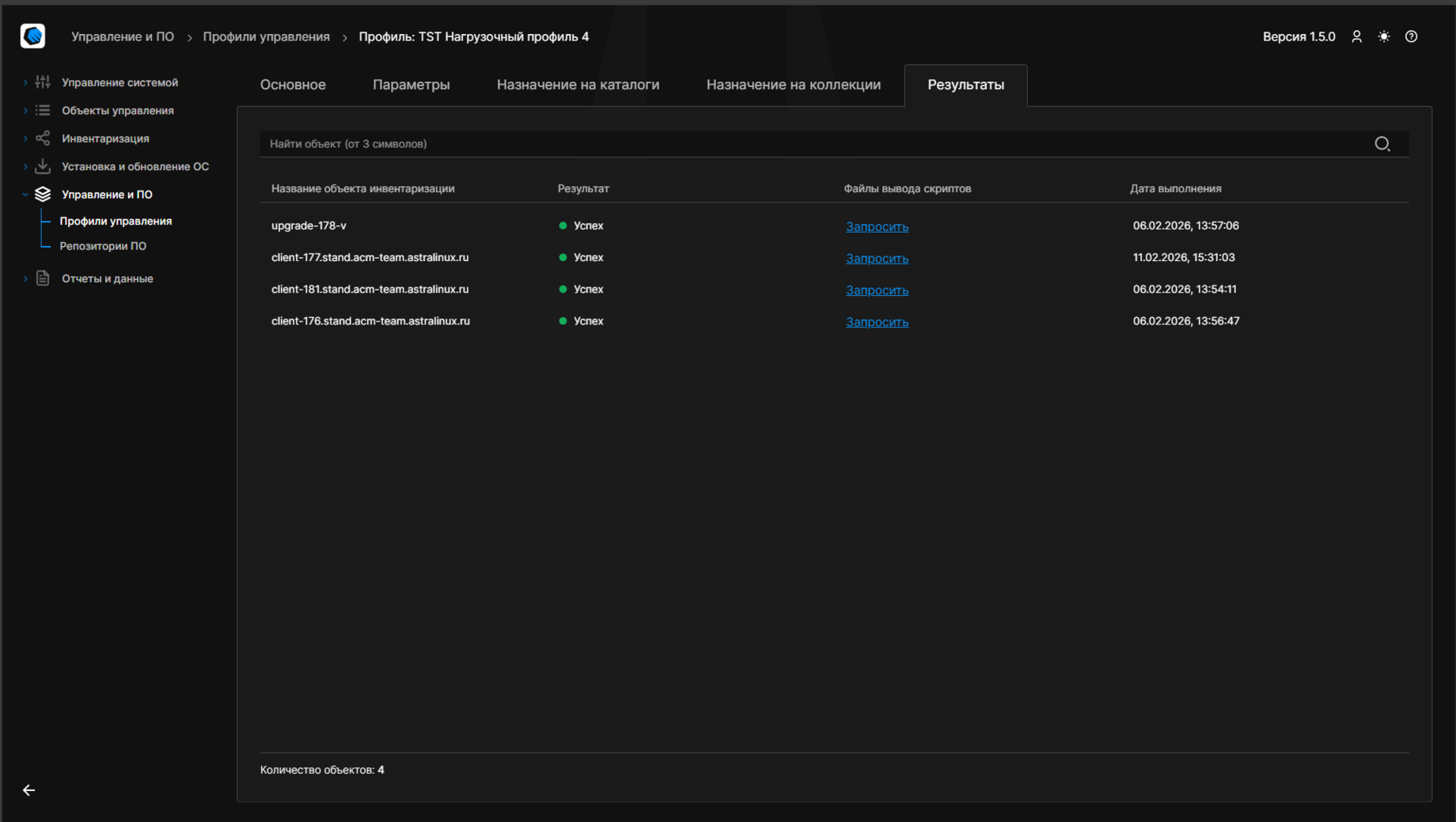
Task: Click Запросить link for client-181 row
Action: point(877,290)
